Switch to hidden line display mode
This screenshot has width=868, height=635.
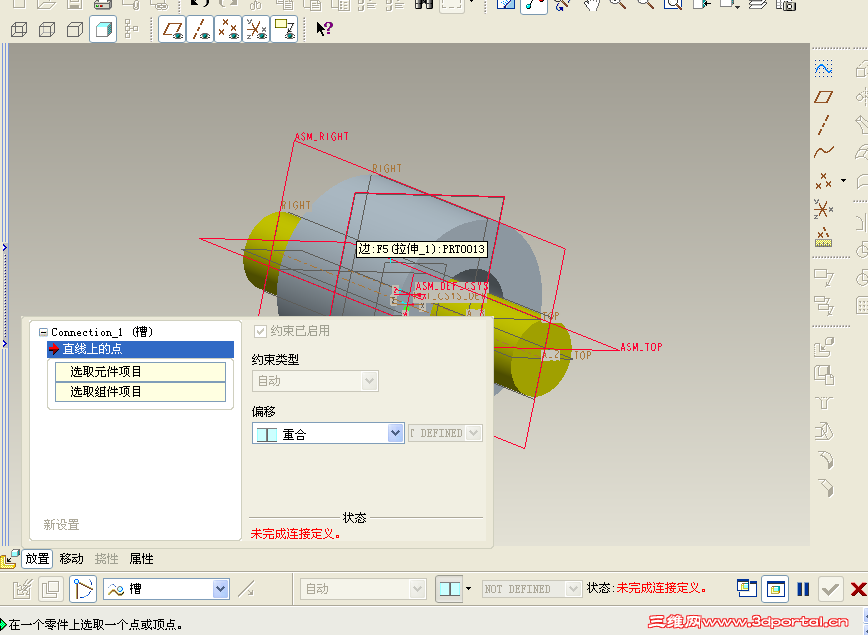click(47, 29)
